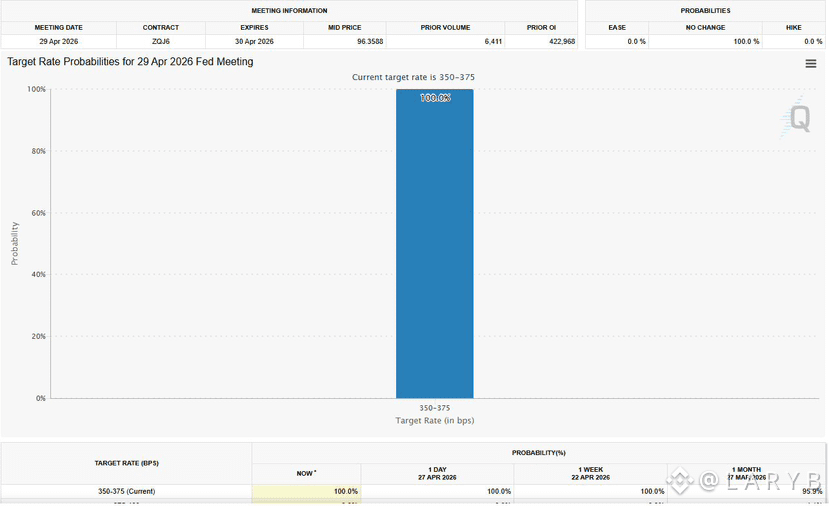Click the 'MEETING INFORMATION' table heading

point(289,11)
